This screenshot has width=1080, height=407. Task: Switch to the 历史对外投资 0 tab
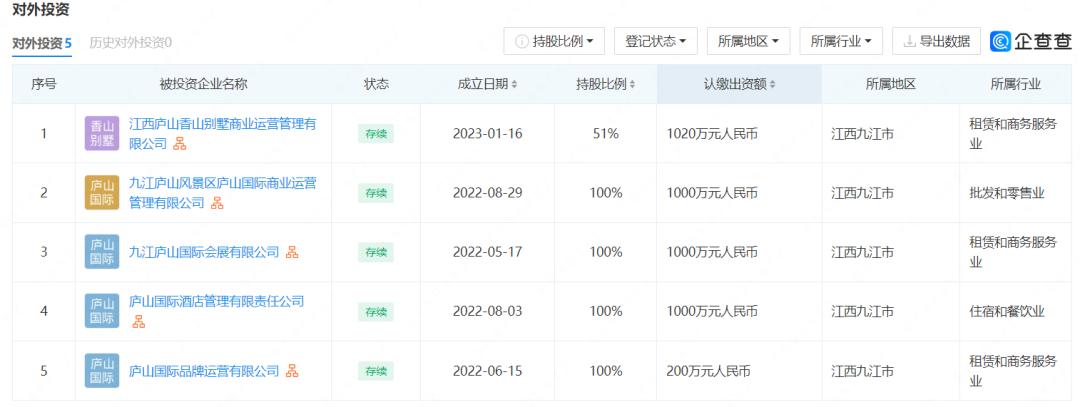tap(131, 43)
